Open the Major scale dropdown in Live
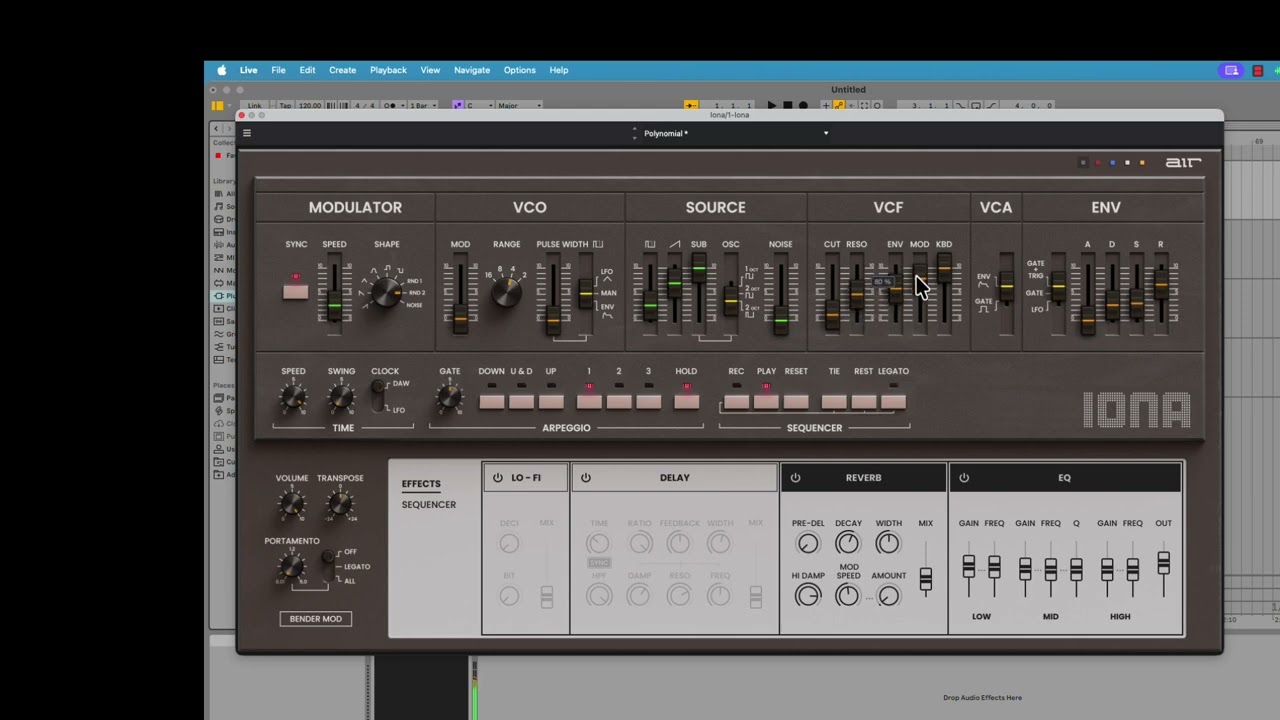Viewport: 1280px width, 720px height. 520,105
